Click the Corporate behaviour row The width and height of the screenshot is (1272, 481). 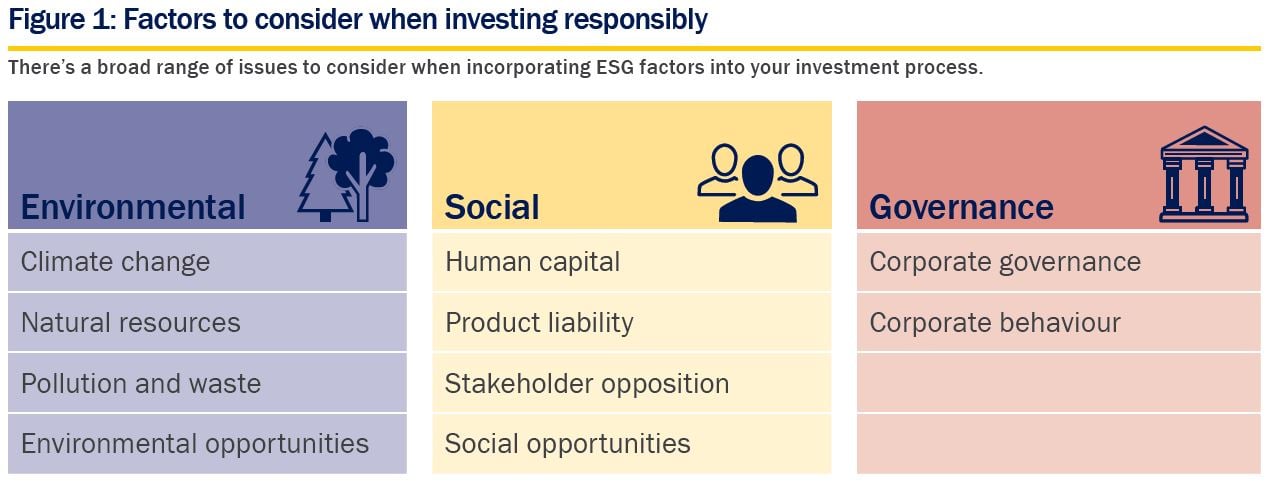click(1059, 322)
